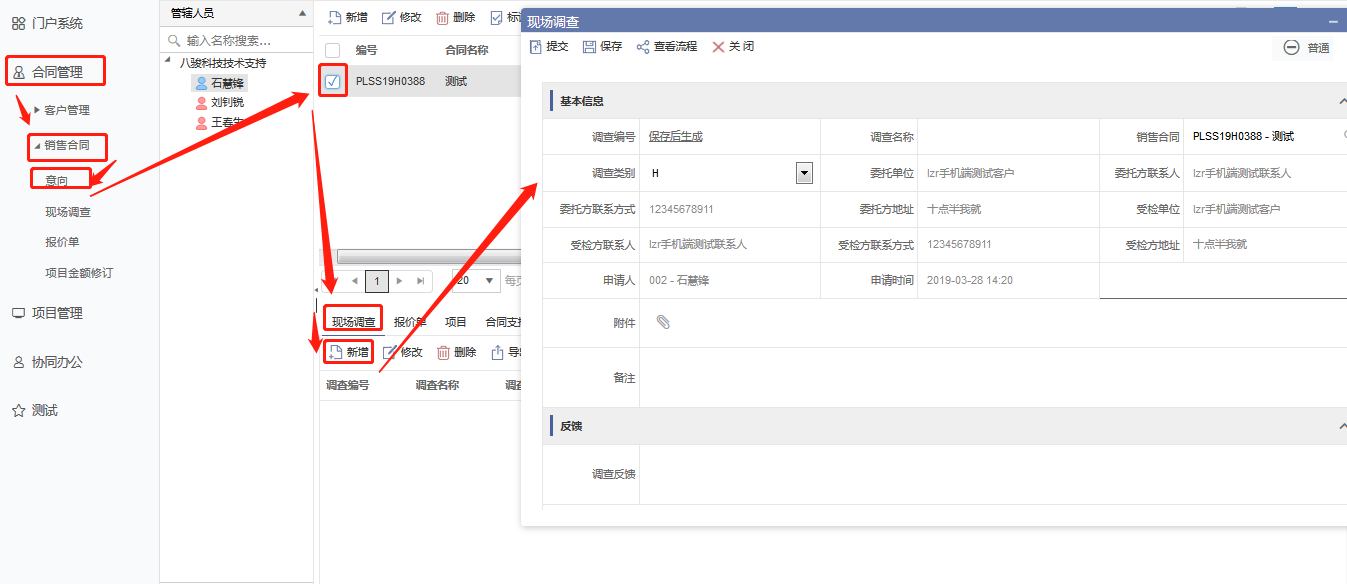
Task: Uncheck the PLSS19H0388 row checkbox
Action: click(333, 81)
